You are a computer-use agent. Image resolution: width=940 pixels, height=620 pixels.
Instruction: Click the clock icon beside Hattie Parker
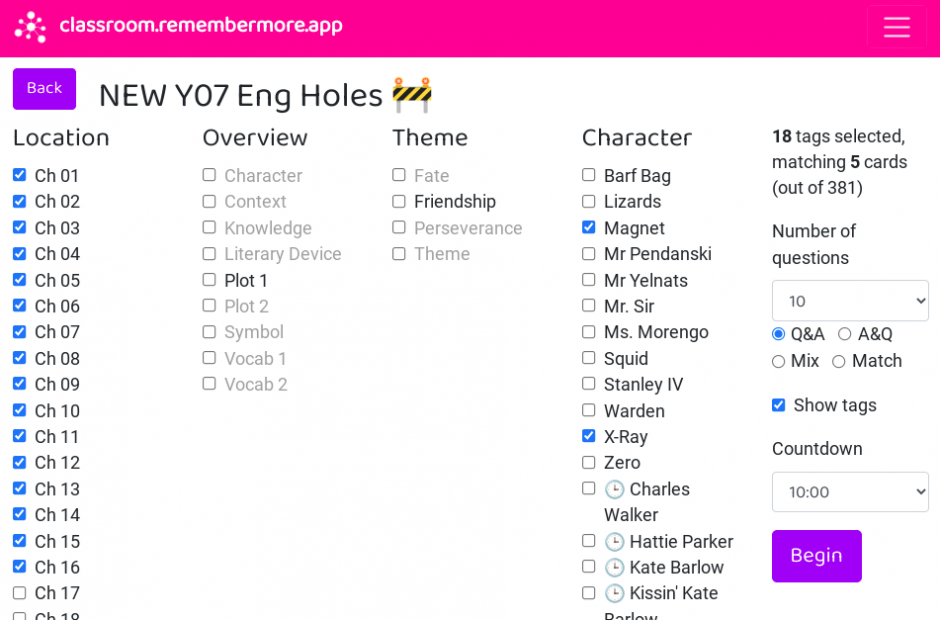click(614, 541)
